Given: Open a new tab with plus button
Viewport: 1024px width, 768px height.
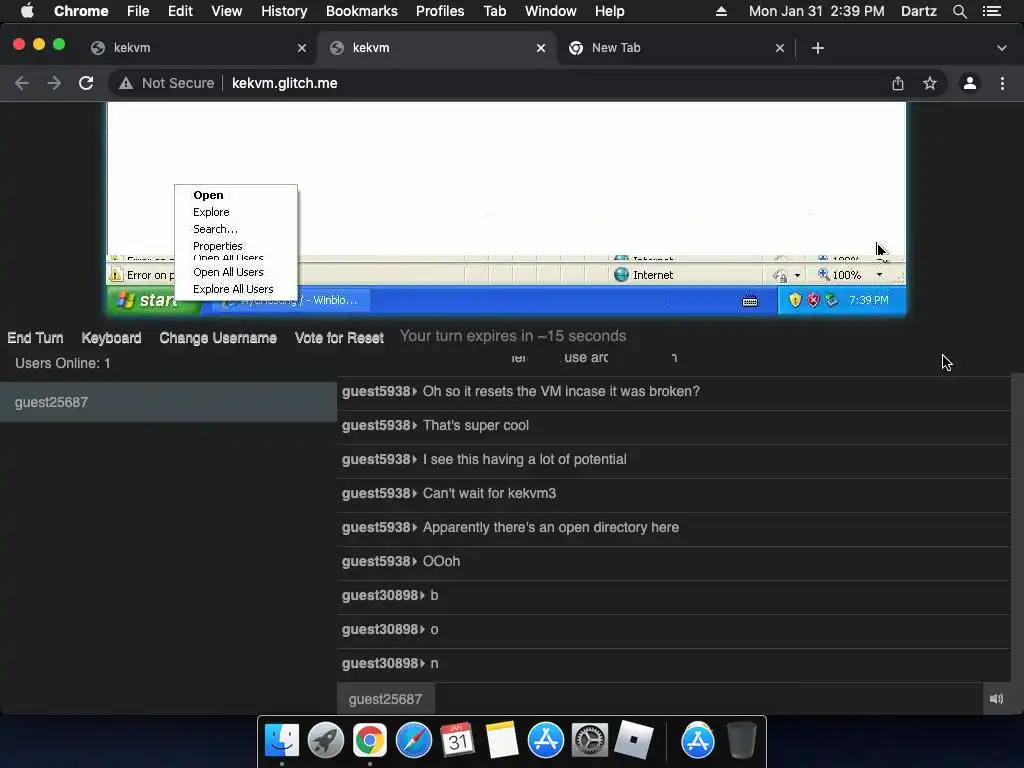Looking at the screenshot, I should [818, 48].
